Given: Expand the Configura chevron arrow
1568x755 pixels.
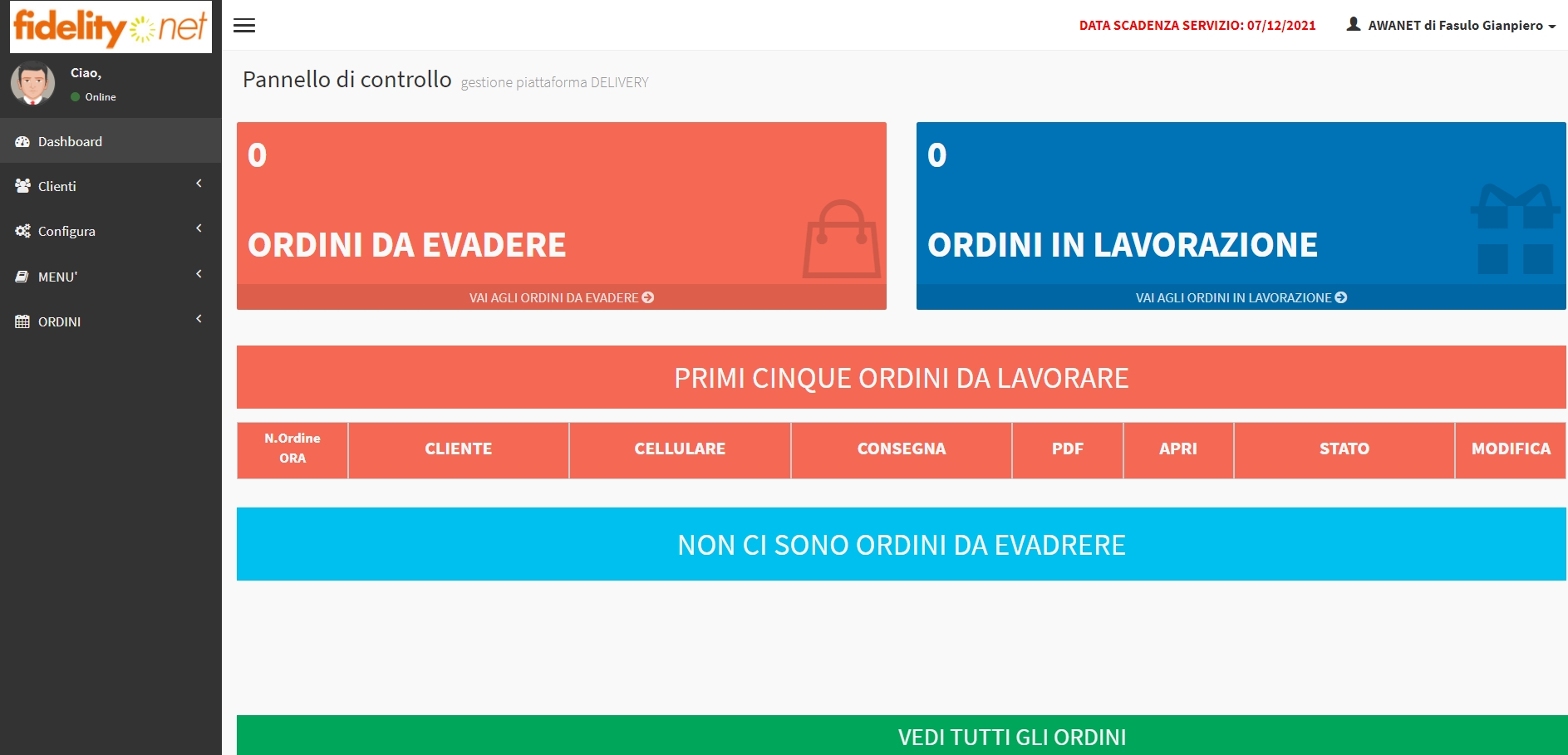Looking at the screenshot, I should pyautogui.click(x=199, y=228).
